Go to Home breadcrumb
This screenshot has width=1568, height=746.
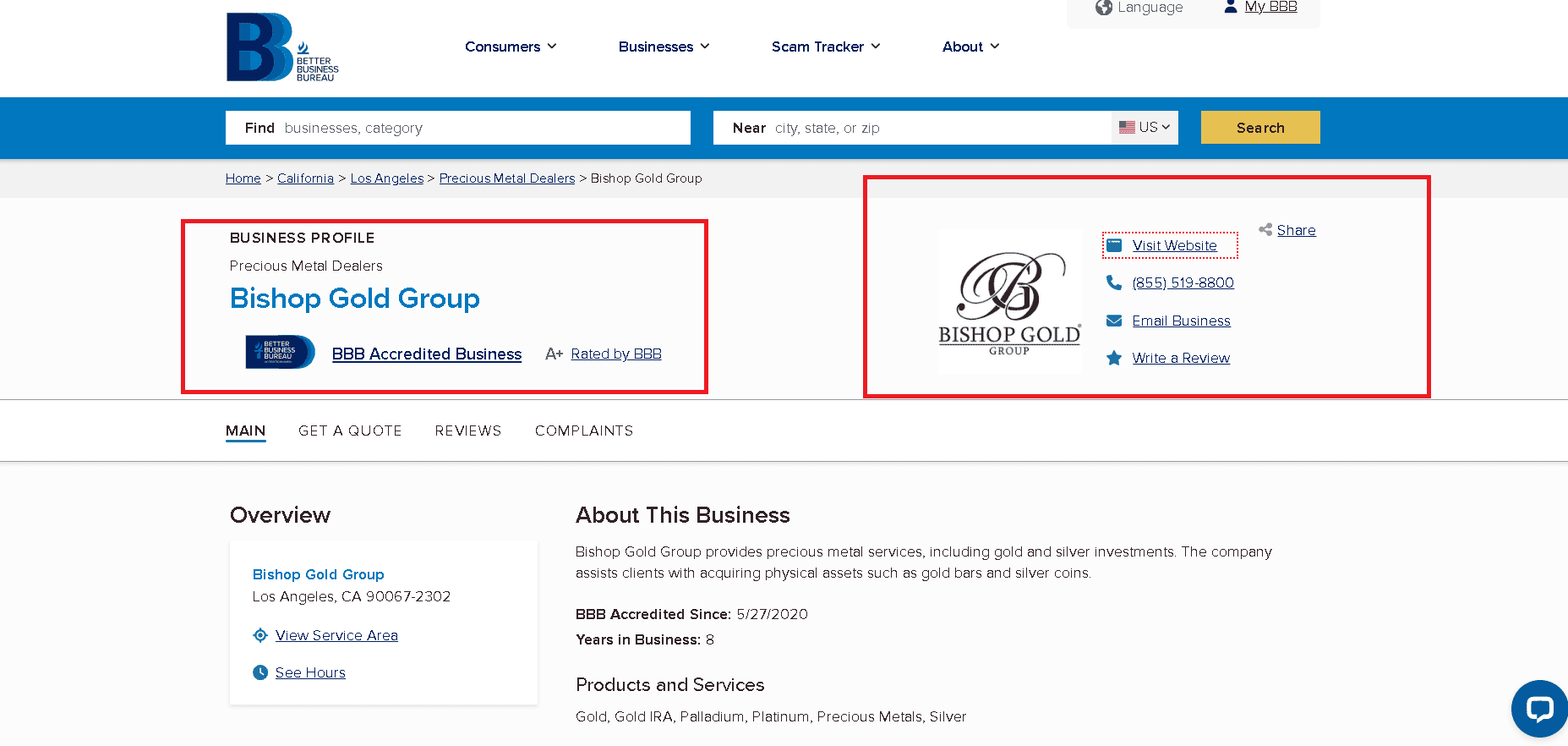tap(243, 178)
